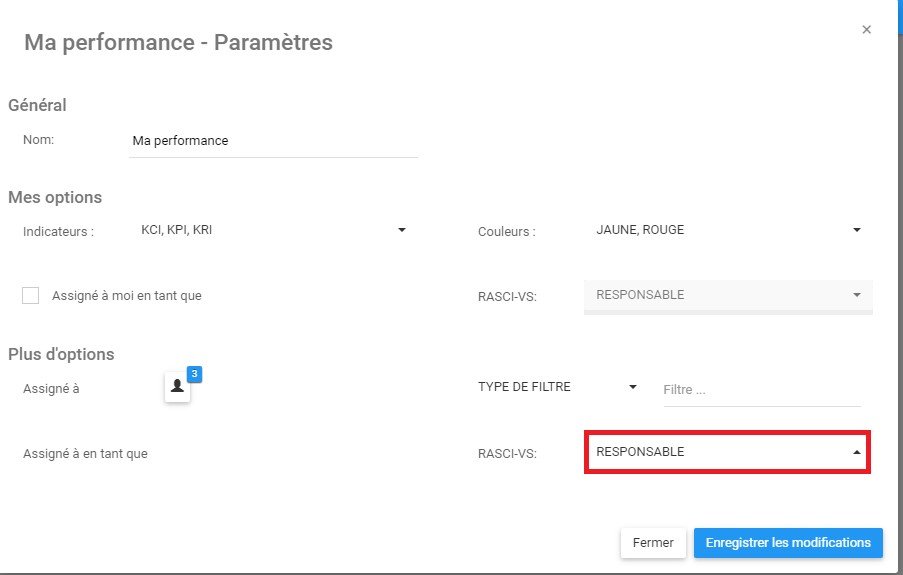
Task: Click the Général section heading
Action: point(37,105)
